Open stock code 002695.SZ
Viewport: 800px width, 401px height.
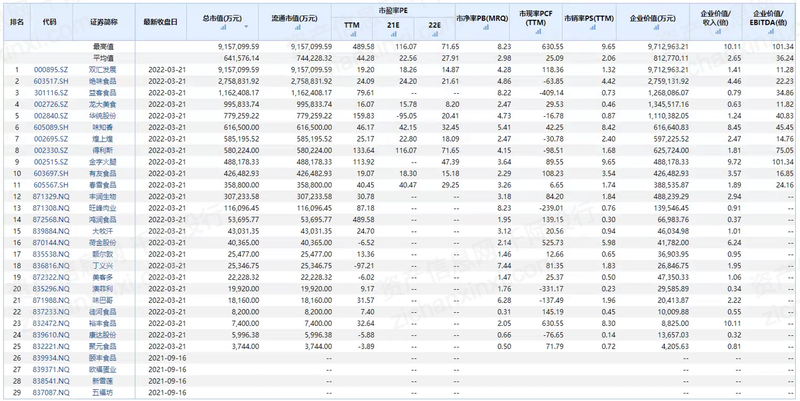(51, 139)
